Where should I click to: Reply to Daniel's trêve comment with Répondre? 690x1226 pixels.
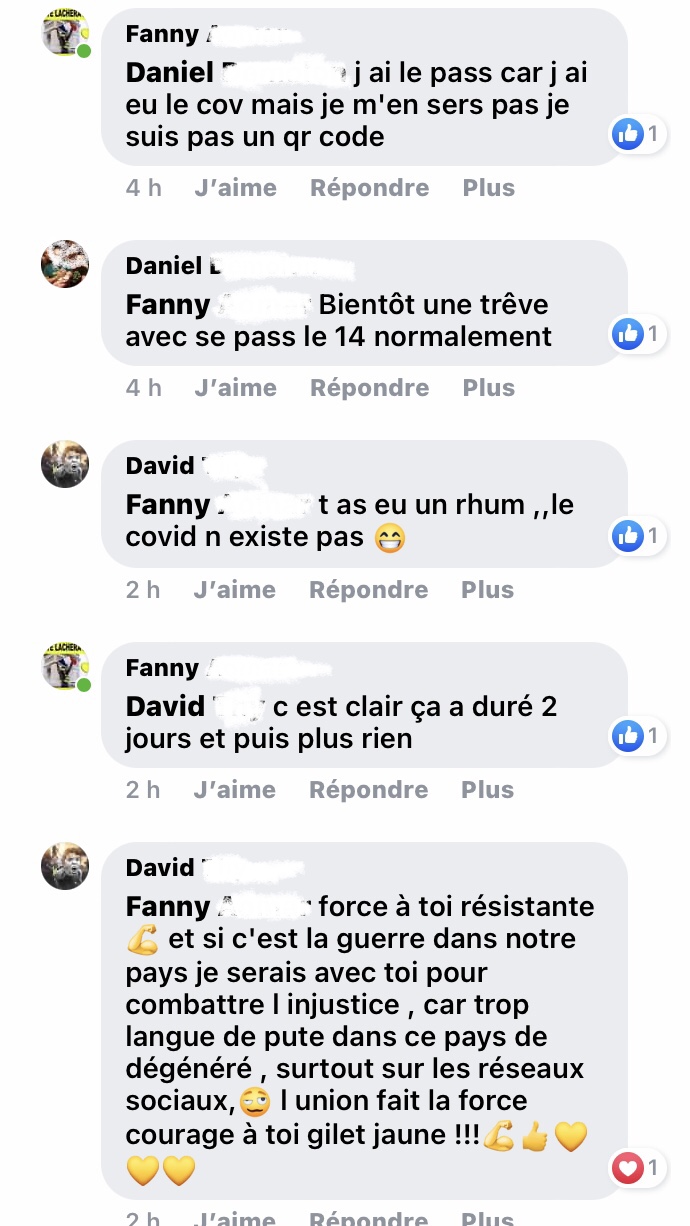click(370, 388)
